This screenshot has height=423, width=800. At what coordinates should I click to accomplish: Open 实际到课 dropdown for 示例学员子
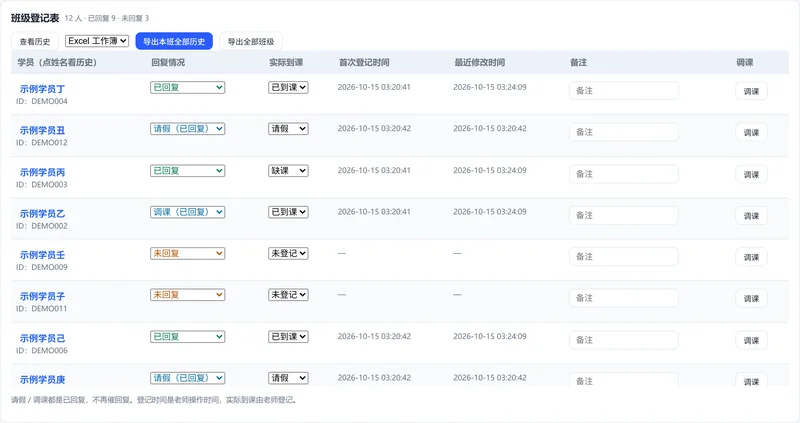[288, 294]
